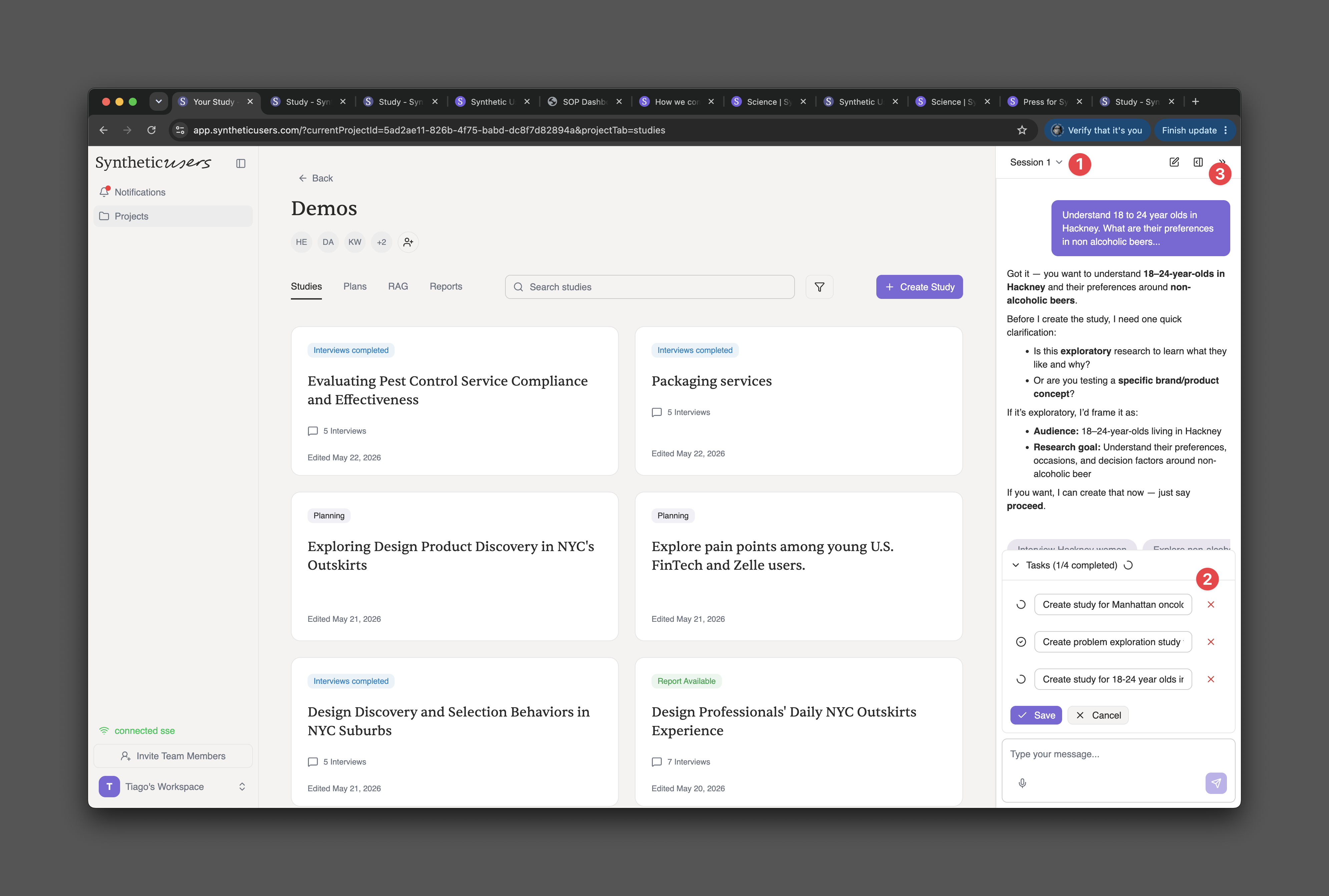Click Verify that it's you button
The width and height of the screenshot is (1329, 896).
click(1097, 130)
